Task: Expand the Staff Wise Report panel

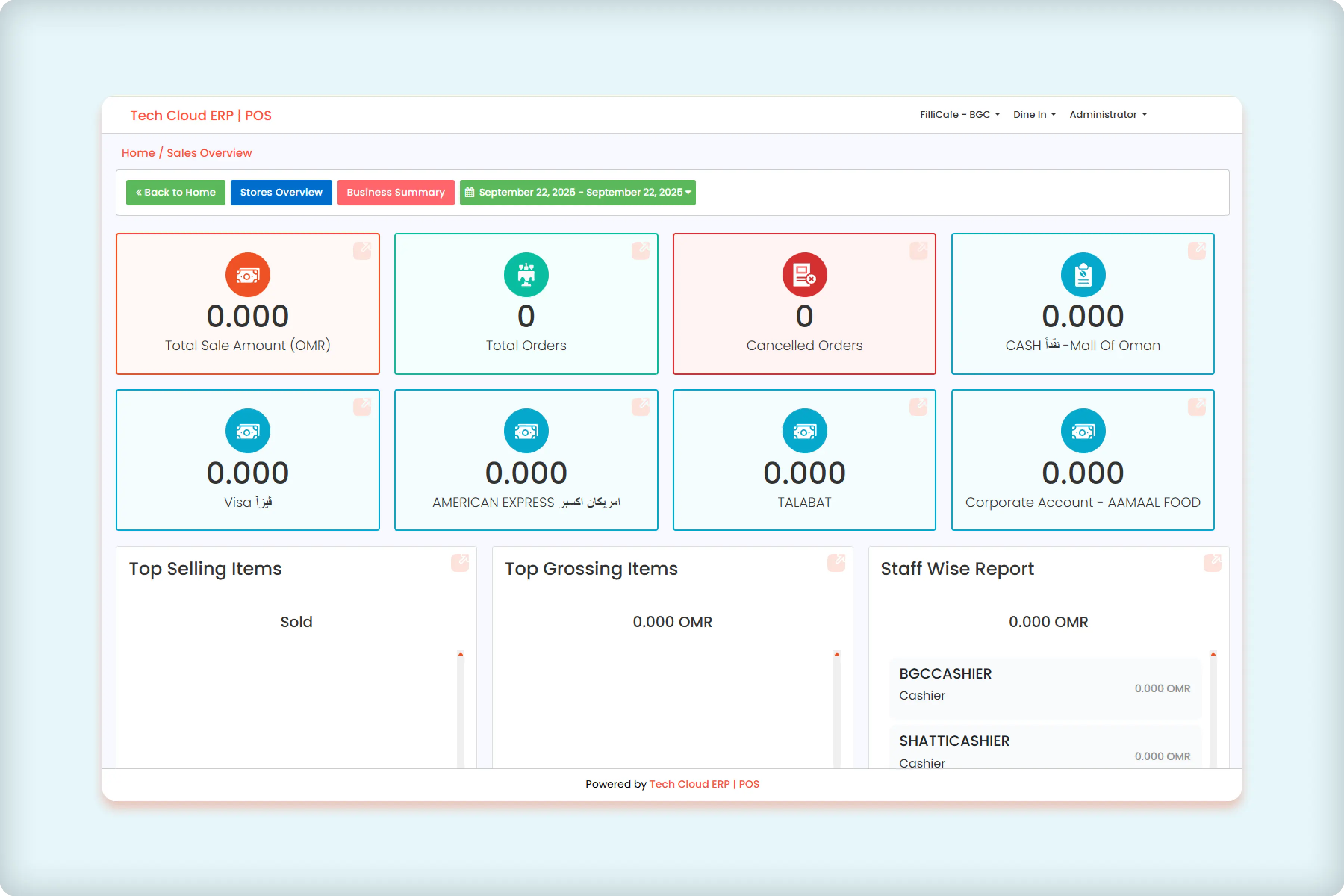Action: point(1213,562)
